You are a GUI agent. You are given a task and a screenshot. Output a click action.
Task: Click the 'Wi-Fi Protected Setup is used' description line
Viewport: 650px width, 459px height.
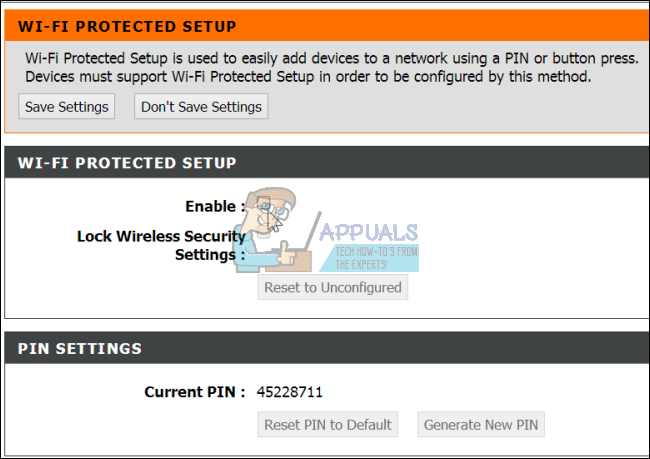331,59
